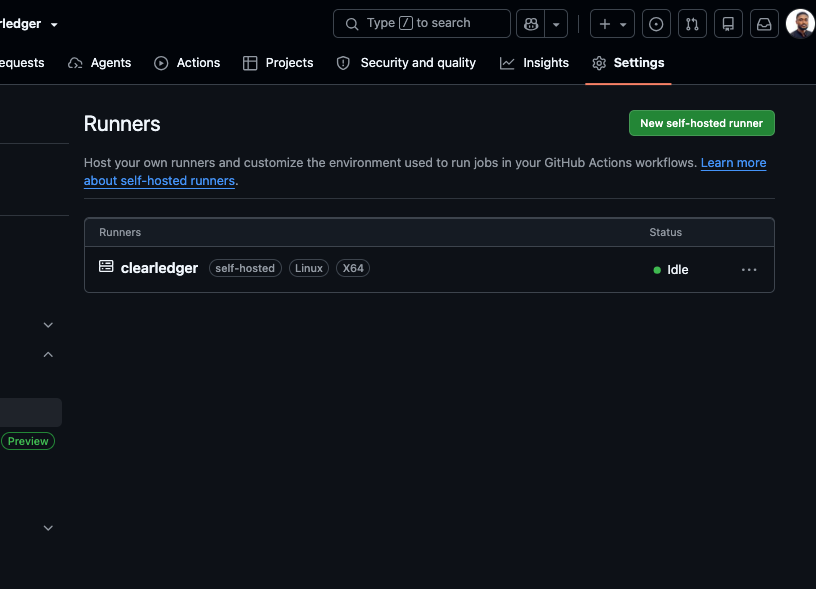The width and height of the screenshot is (816, 589).
Task: Open the Notifications inbox icon
Action: tap(764, 24)
